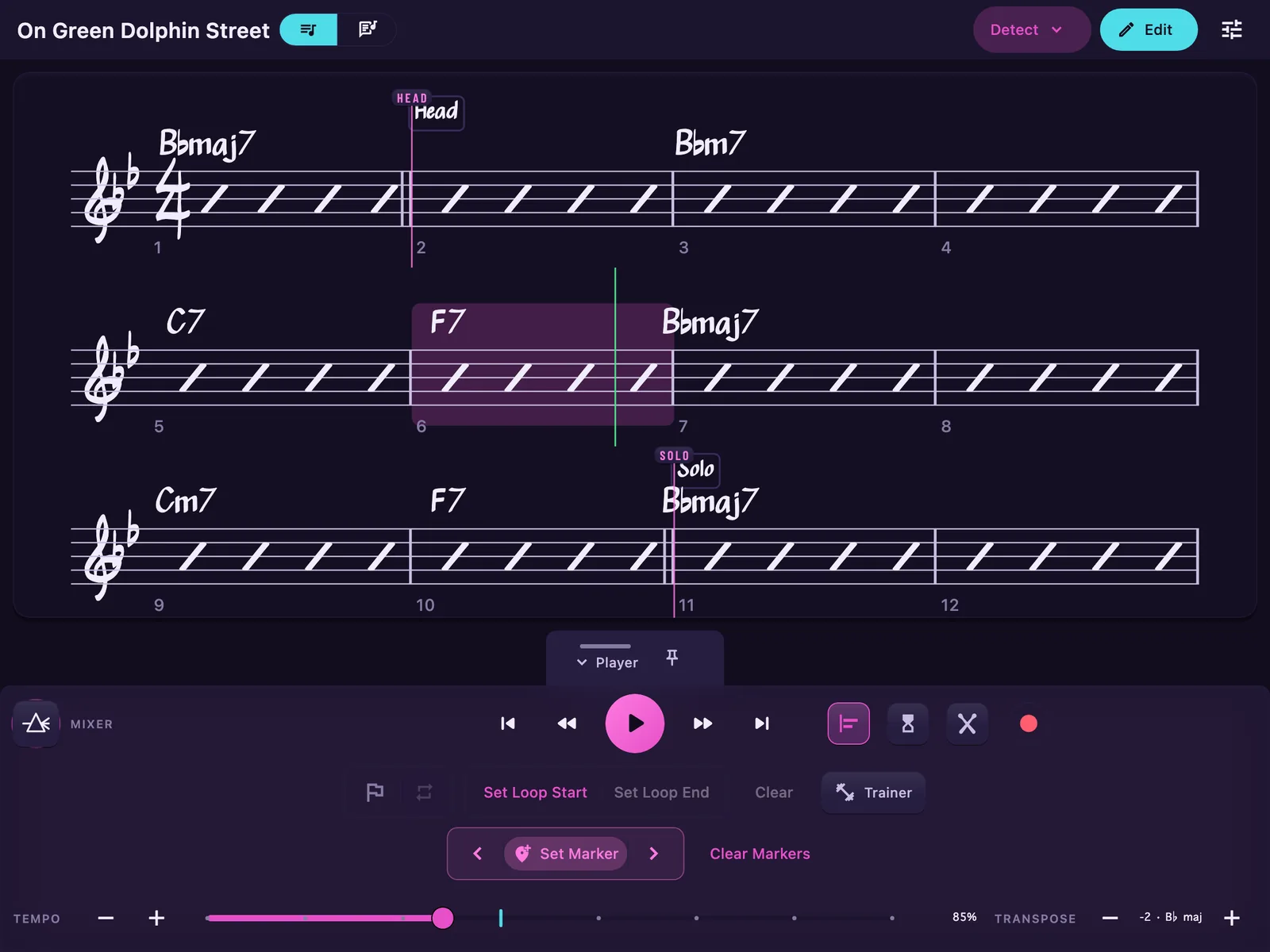Collapse the Player panel chevron
The height and width of the screenshot is (952, 1270).
pos(582,662)
